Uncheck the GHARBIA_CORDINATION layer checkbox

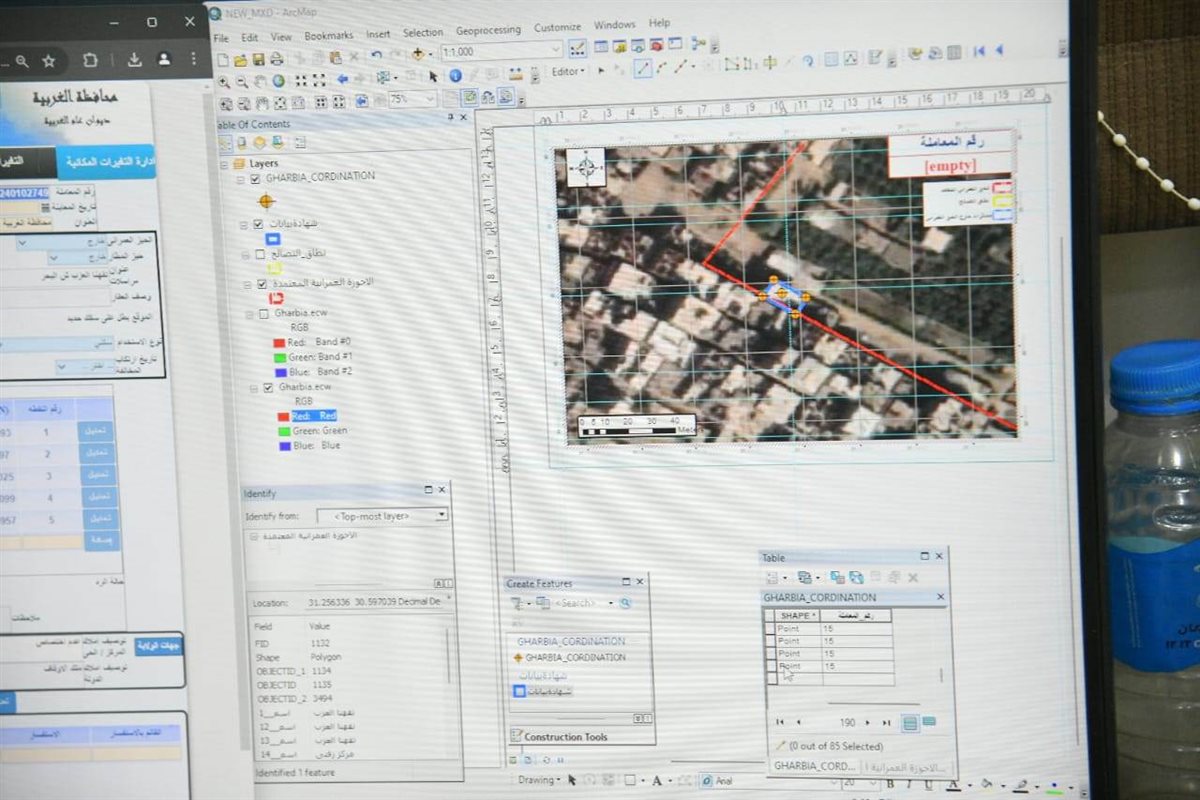[255, 178]
